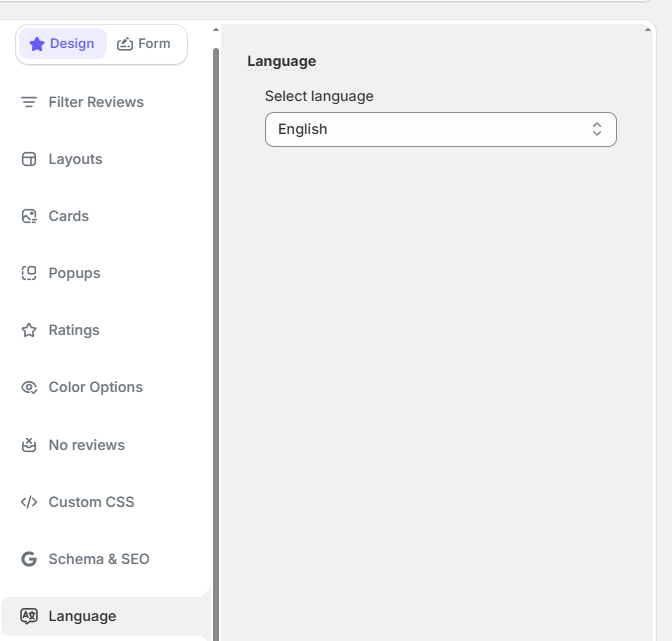Switch to the Form tab
Viewport: 672px width, 641px height.
pyautogui.click(x=144, y=44)
